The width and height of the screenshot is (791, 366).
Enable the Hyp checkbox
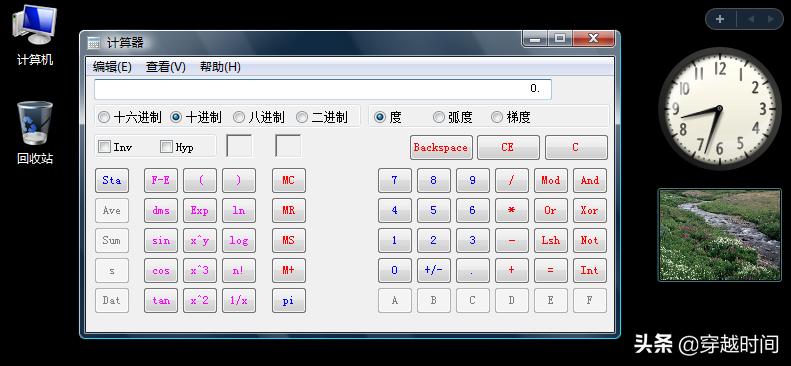click(166, 147)
